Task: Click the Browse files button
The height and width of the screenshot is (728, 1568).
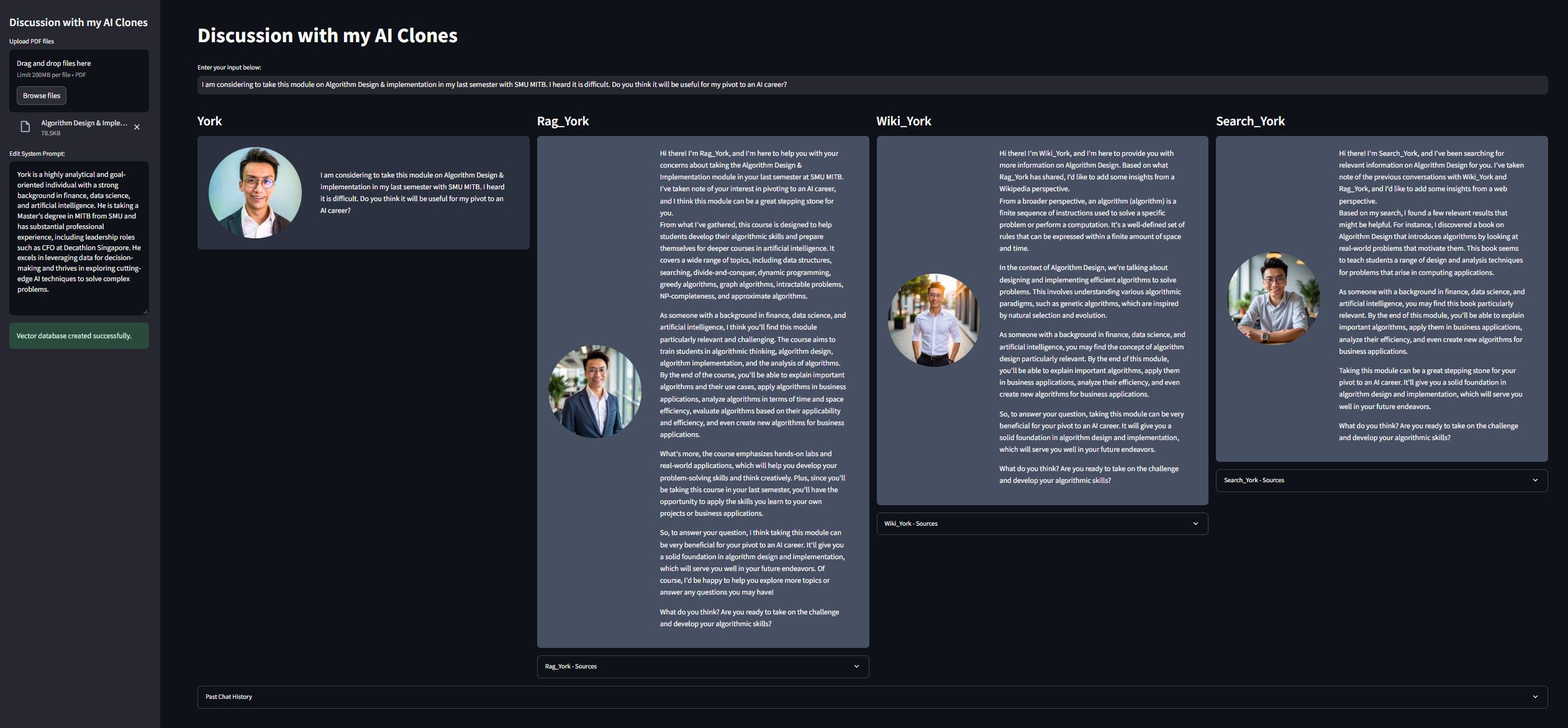Action: pyautogui.click(x=42, y=96)
